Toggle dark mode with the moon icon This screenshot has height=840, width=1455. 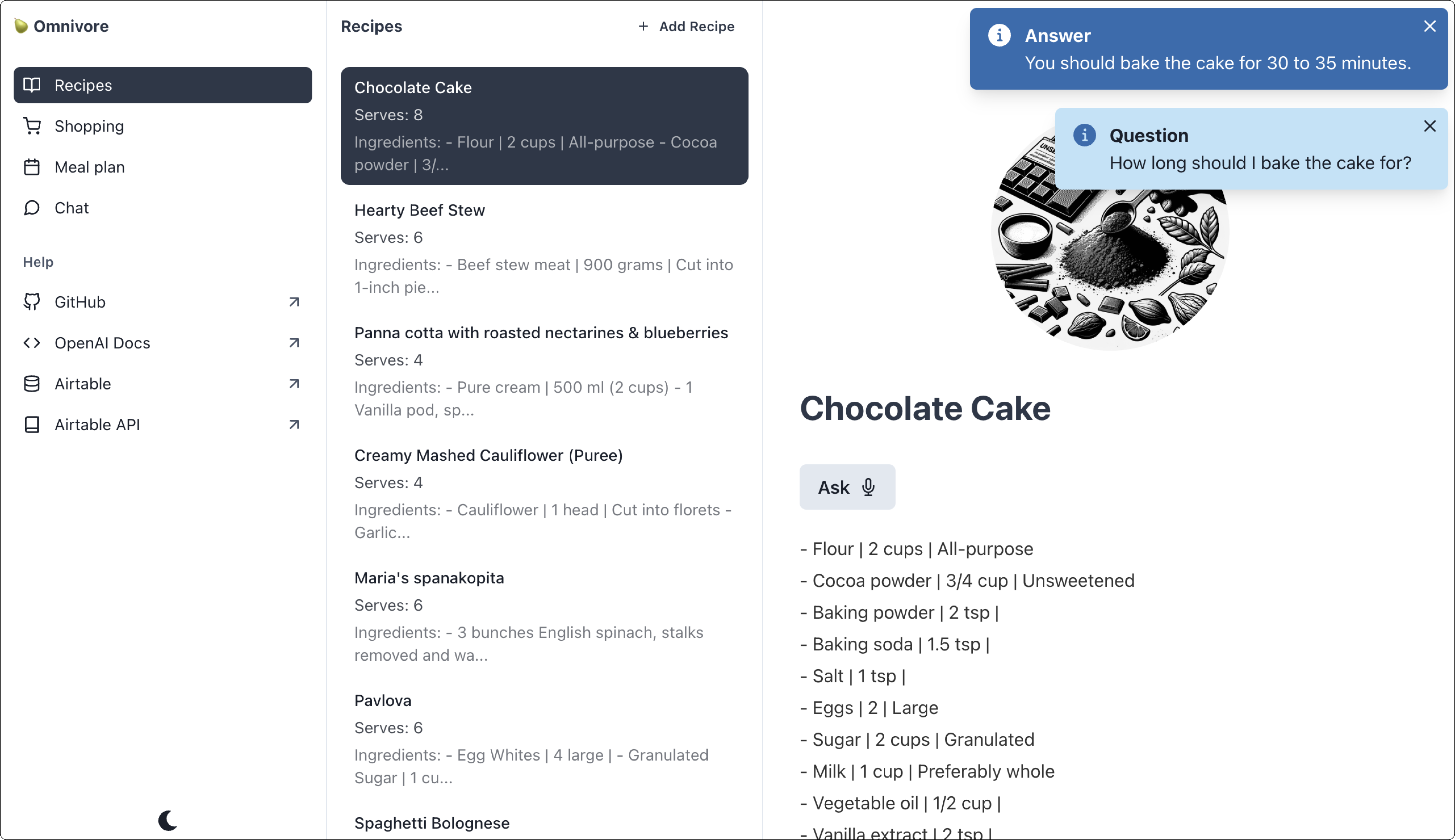pos(167,820)
